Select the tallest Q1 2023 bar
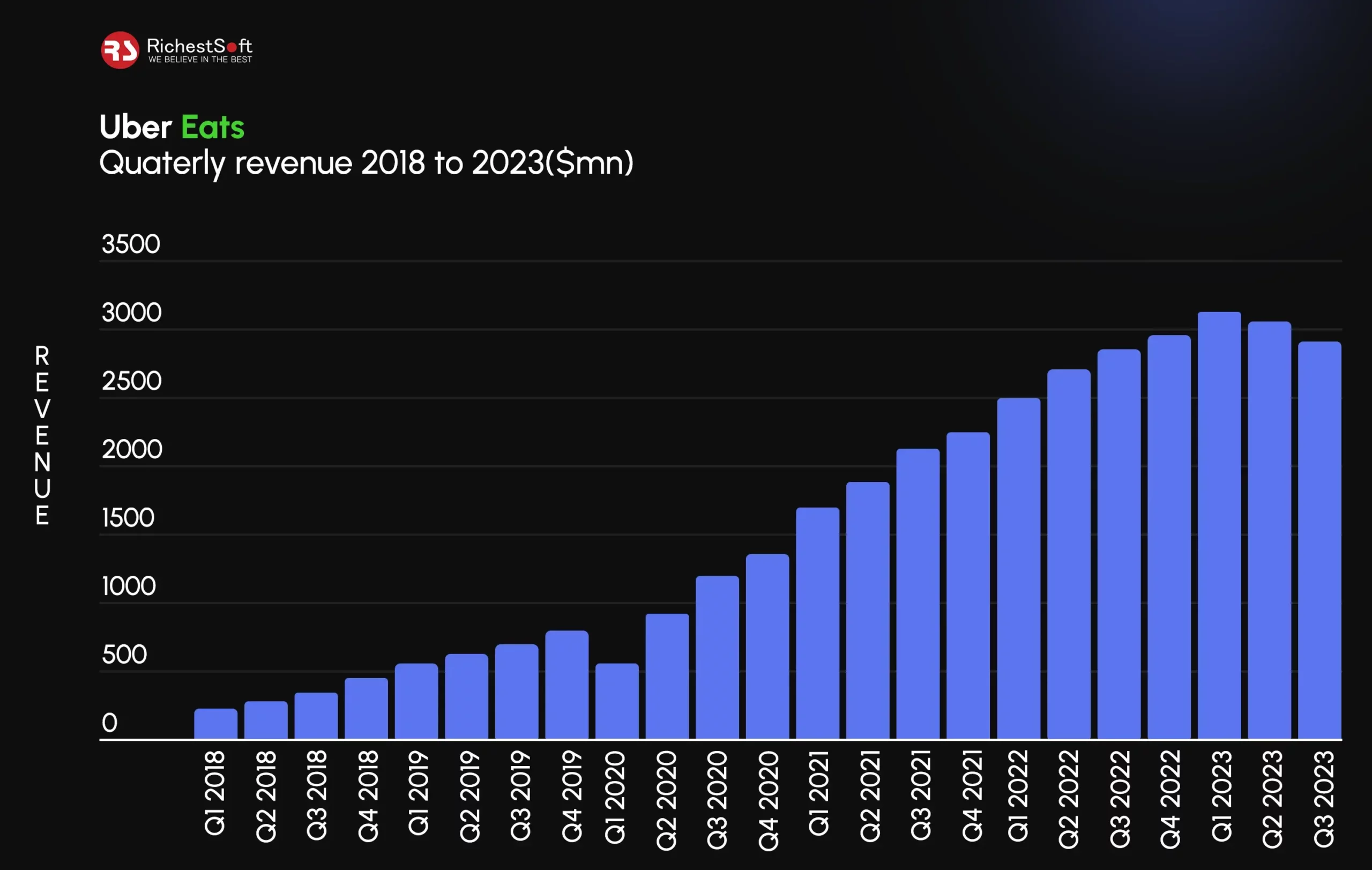Viewport: 1372px width, 870px height. (1219, 525)
